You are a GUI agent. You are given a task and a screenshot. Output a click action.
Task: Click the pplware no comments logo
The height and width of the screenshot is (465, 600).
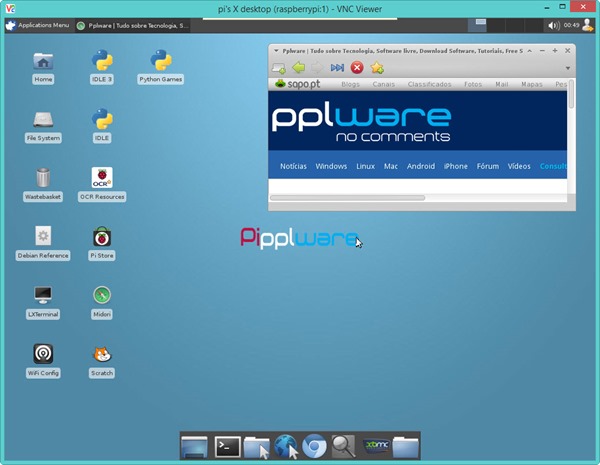point(361,124)
